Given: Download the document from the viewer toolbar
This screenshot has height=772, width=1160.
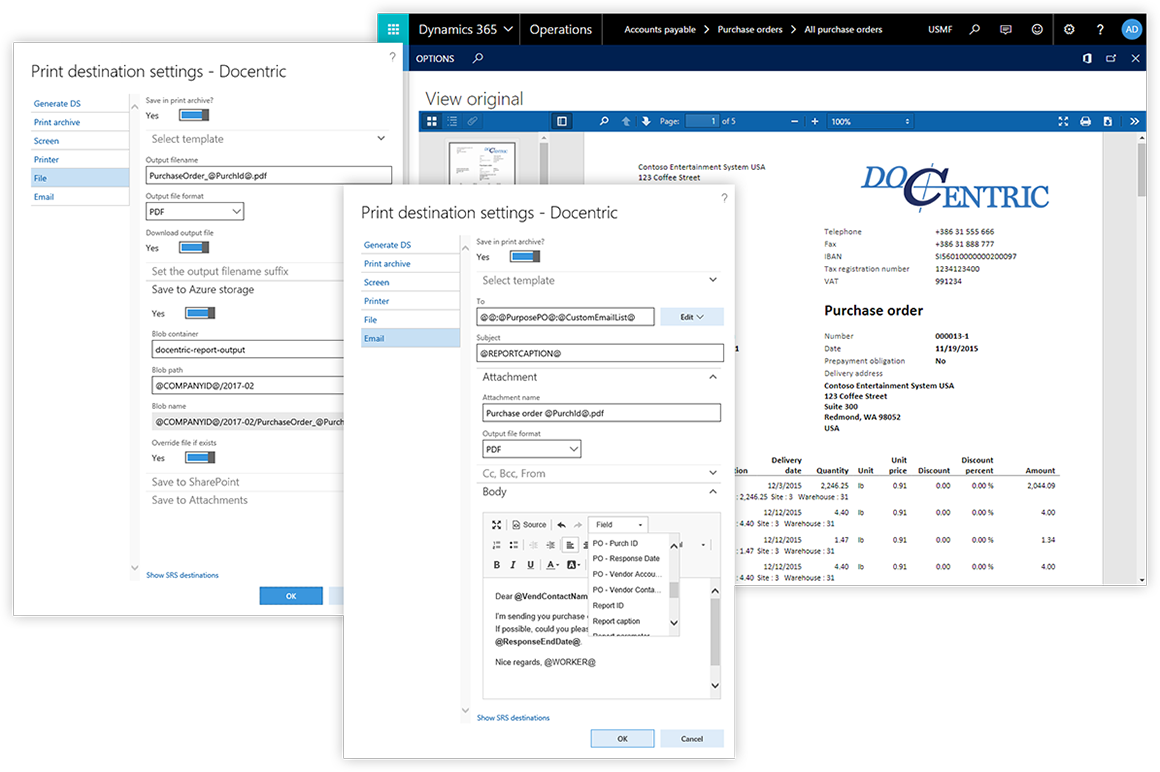Looking at the screenshot, I should tap(1107, 121).
